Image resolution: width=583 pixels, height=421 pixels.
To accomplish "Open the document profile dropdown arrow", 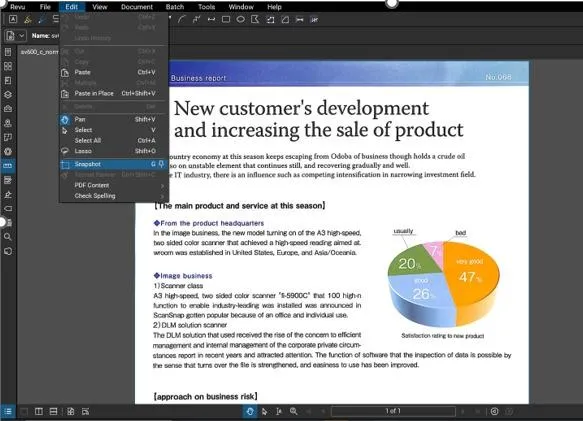I will coord(22,36).
